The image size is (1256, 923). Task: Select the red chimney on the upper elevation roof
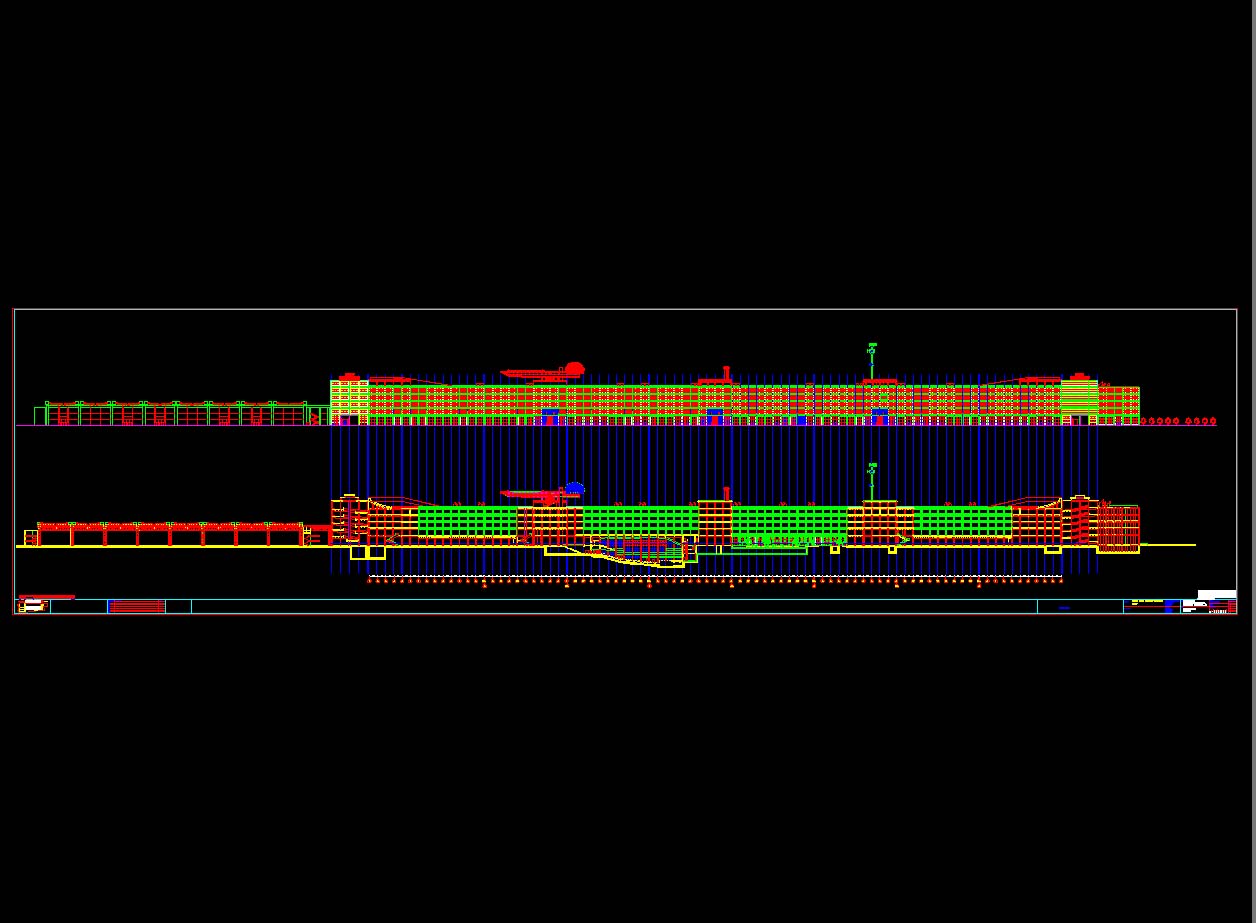(726, 374)
